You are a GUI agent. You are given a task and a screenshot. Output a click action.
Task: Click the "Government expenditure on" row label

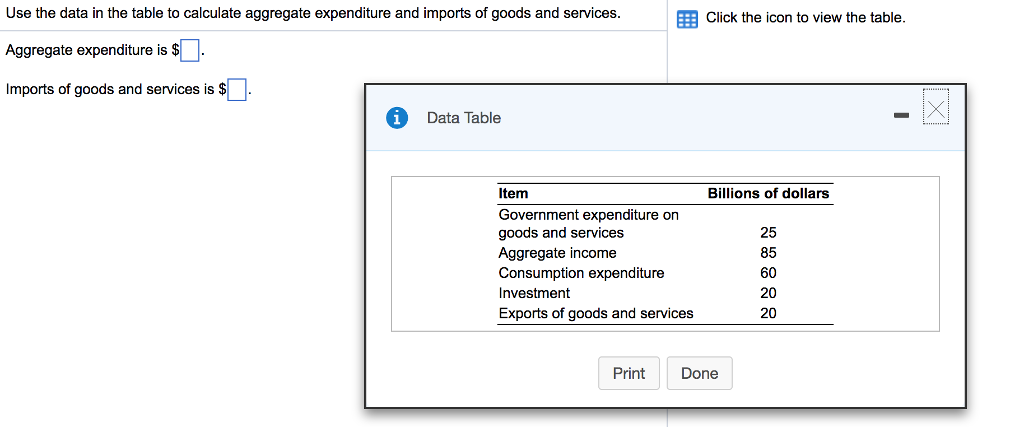[588, 214]
